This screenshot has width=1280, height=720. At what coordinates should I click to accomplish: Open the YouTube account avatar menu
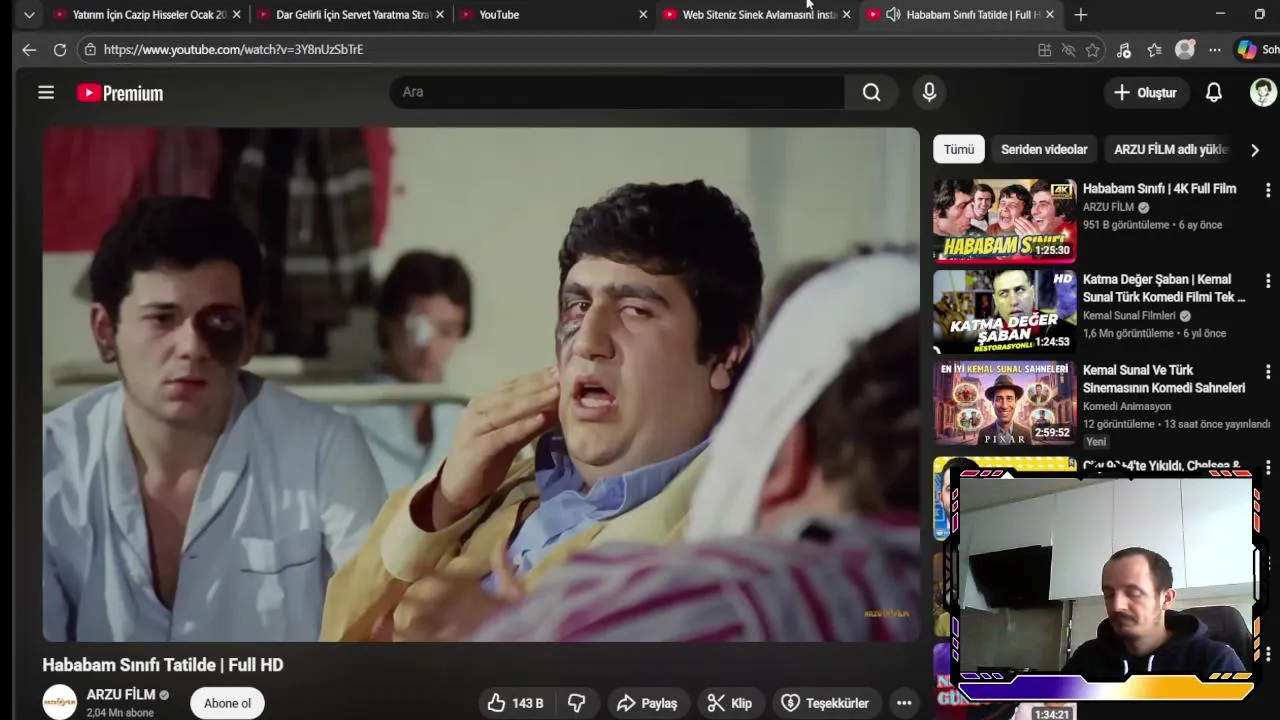[1263, 92]
